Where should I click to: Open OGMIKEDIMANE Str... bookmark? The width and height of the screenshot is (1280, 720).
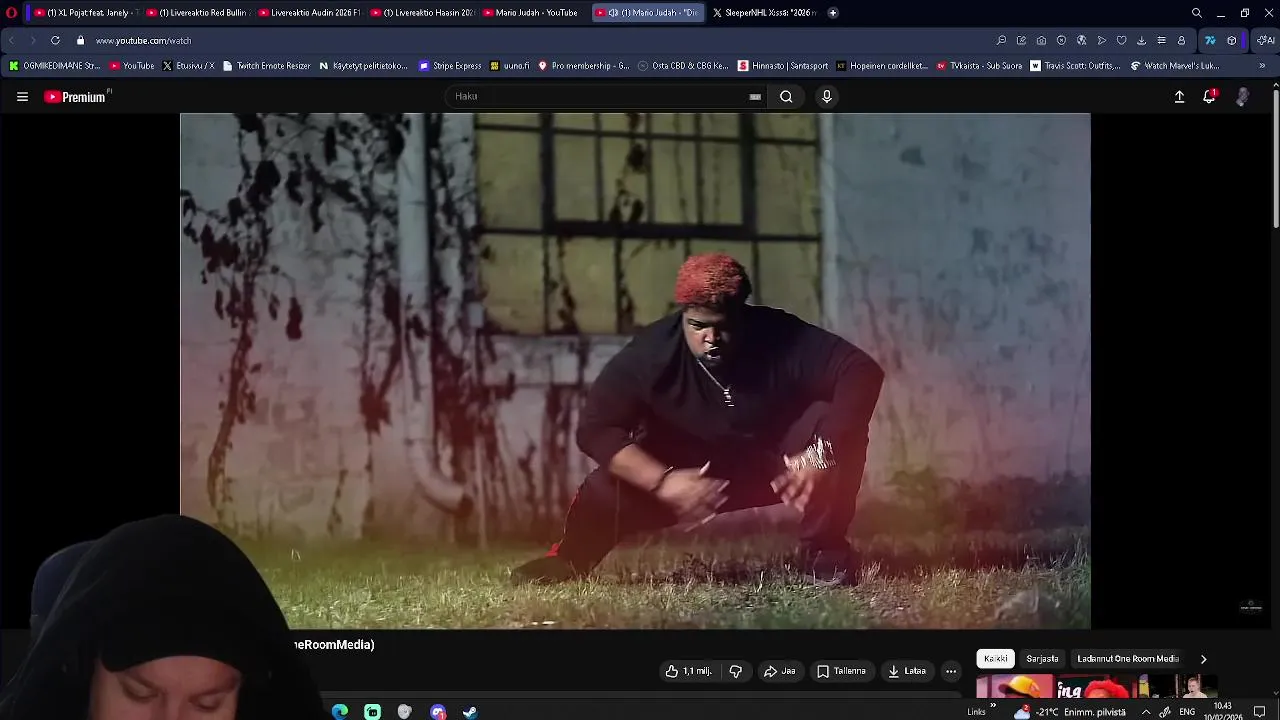coord(55,66)
